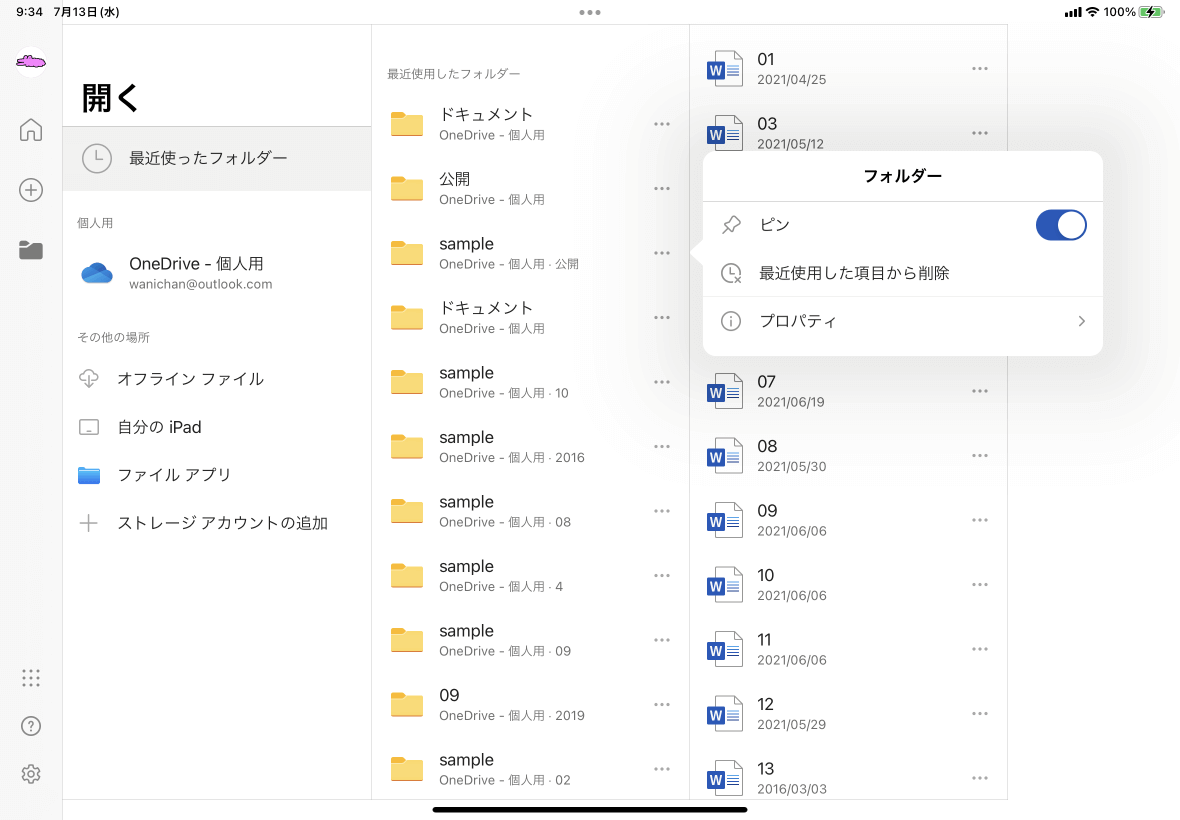Tap the account profile avatar
Image resolution: width=1180 pixels, height=820 pixels.
coord(31,63)
